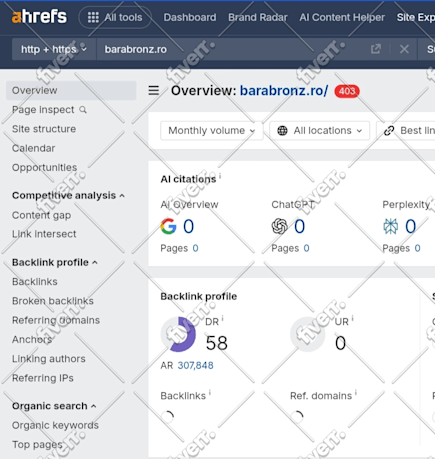Open Top pages report

37,445
